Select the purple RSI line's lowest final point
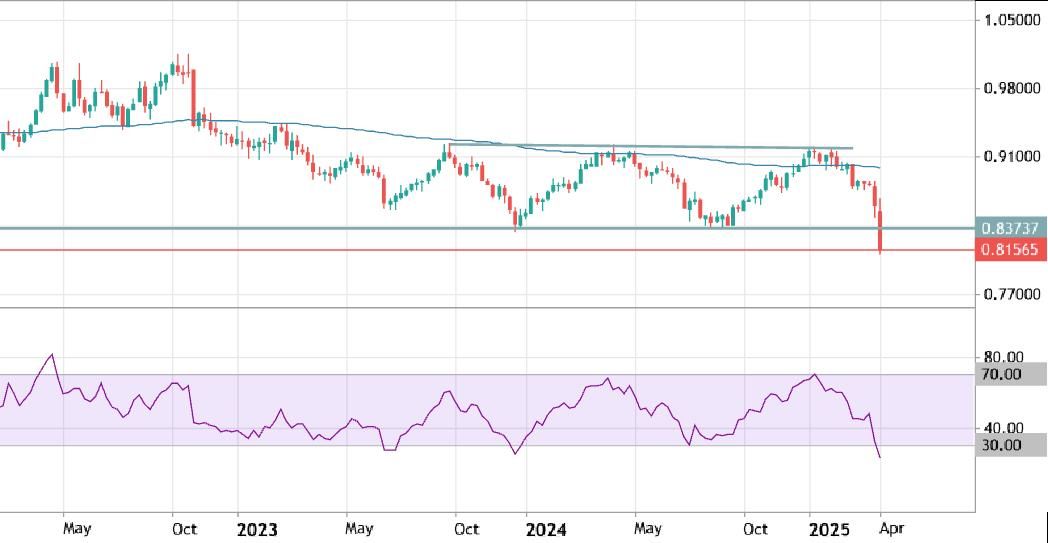This screenshot has height=543, width=1048. click(880, 458)
